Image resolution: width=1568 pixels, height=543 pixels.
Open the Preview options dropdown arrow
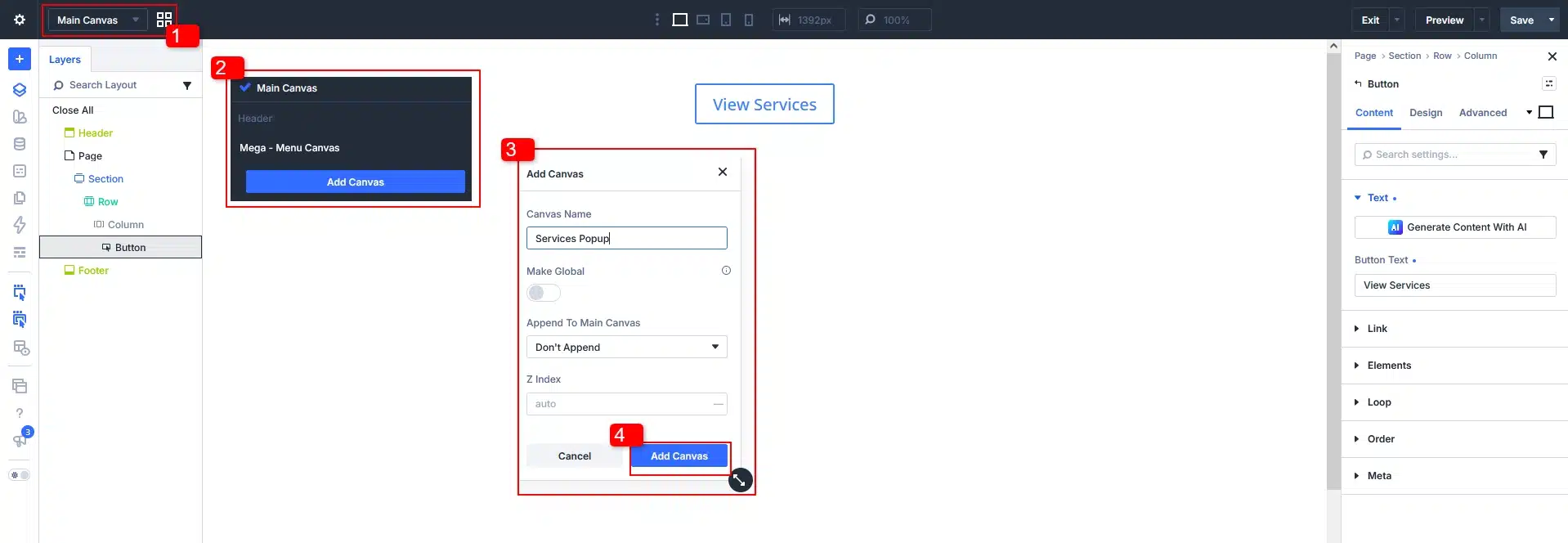[x=1482, y=20]
